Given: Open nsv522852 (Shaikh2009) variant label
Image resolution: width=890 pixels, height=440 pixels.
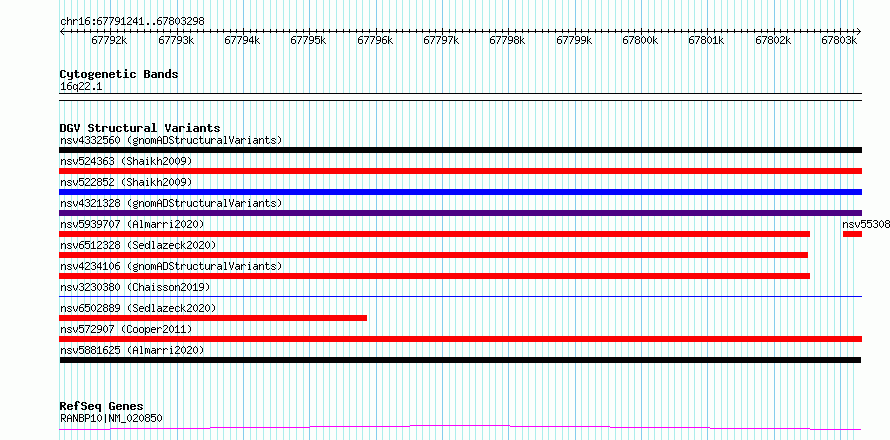Looking at the screenshot, I should tap(126, 182).
